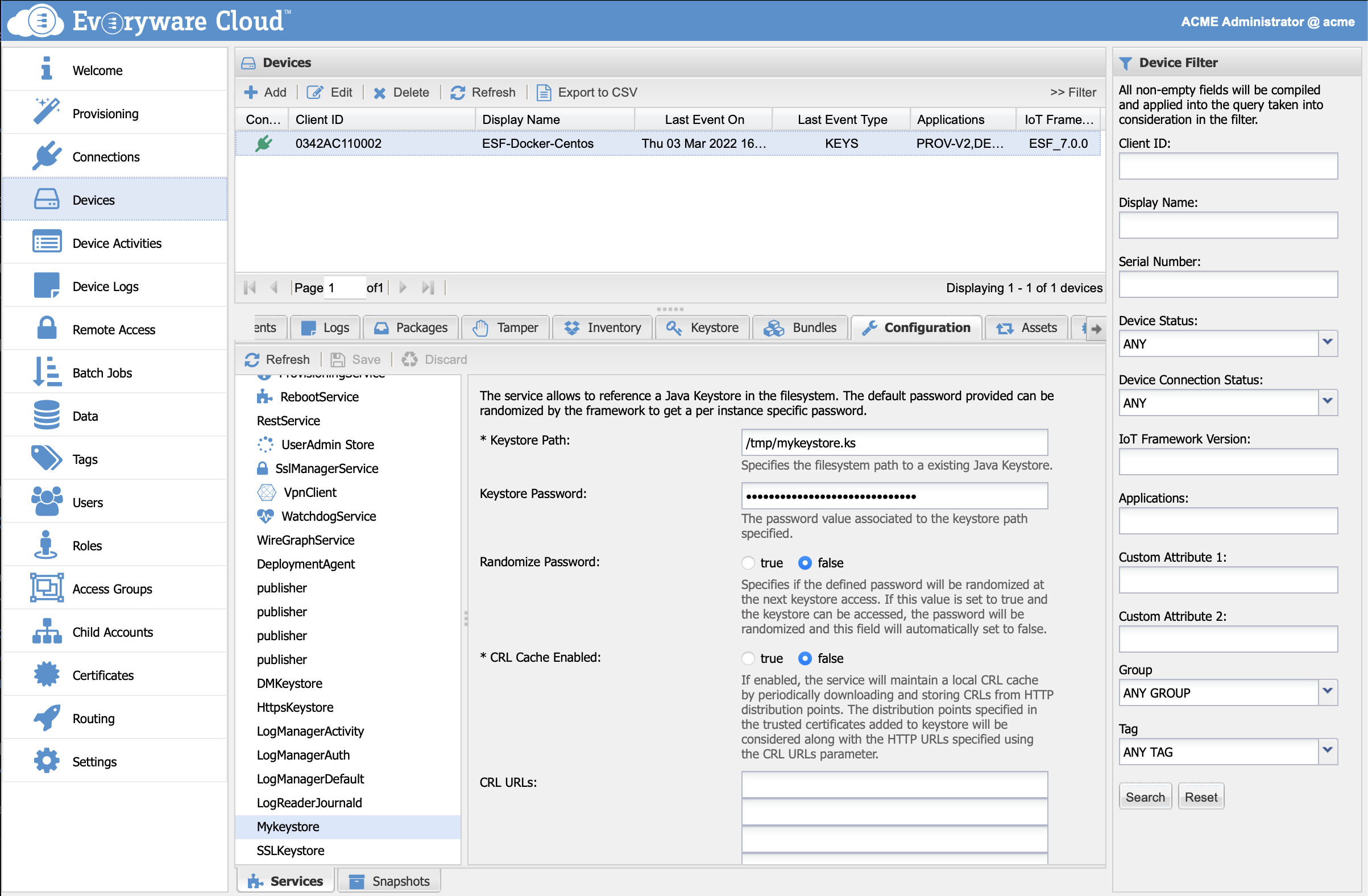Click the Provisioning magic wand icon
This screenshot has height=896, width=1368.
(x=47, y=112)
